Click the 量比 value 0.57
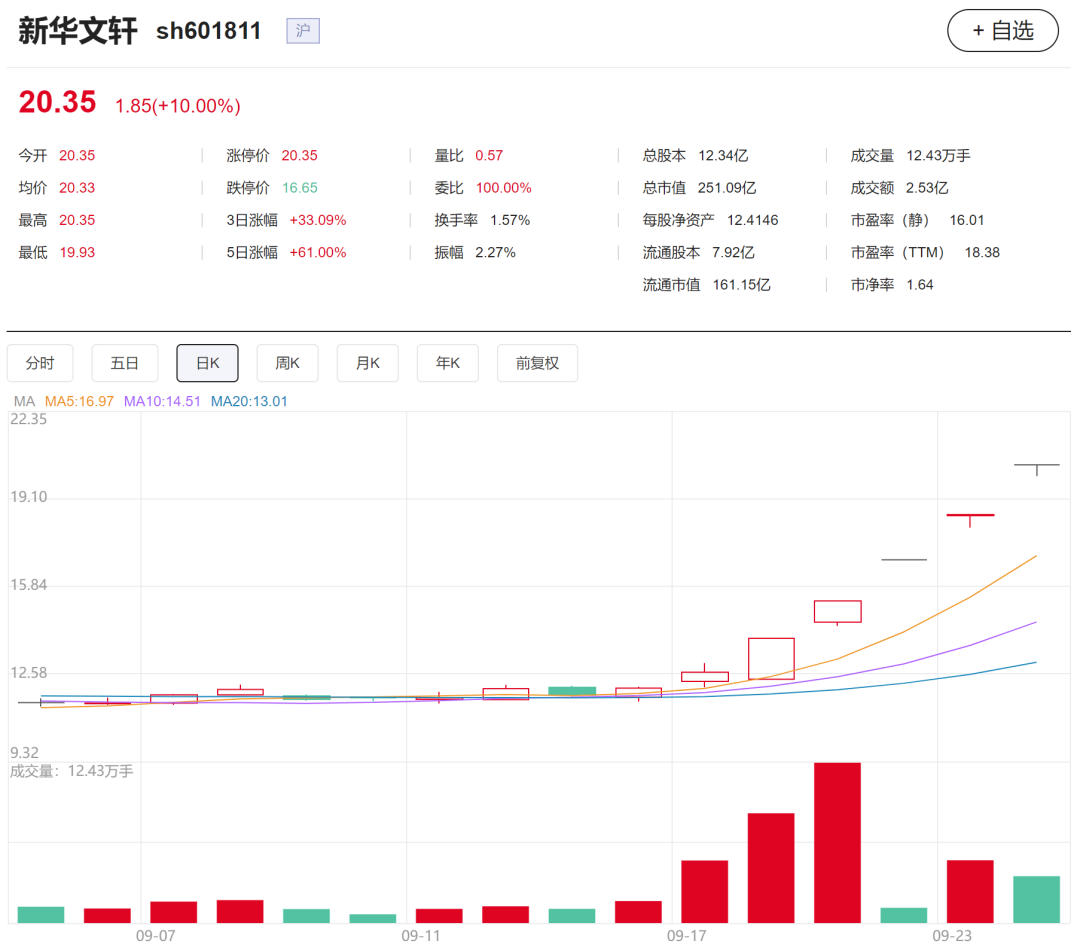The width and height of the screenshot is (1080, 950). (489, 156)
